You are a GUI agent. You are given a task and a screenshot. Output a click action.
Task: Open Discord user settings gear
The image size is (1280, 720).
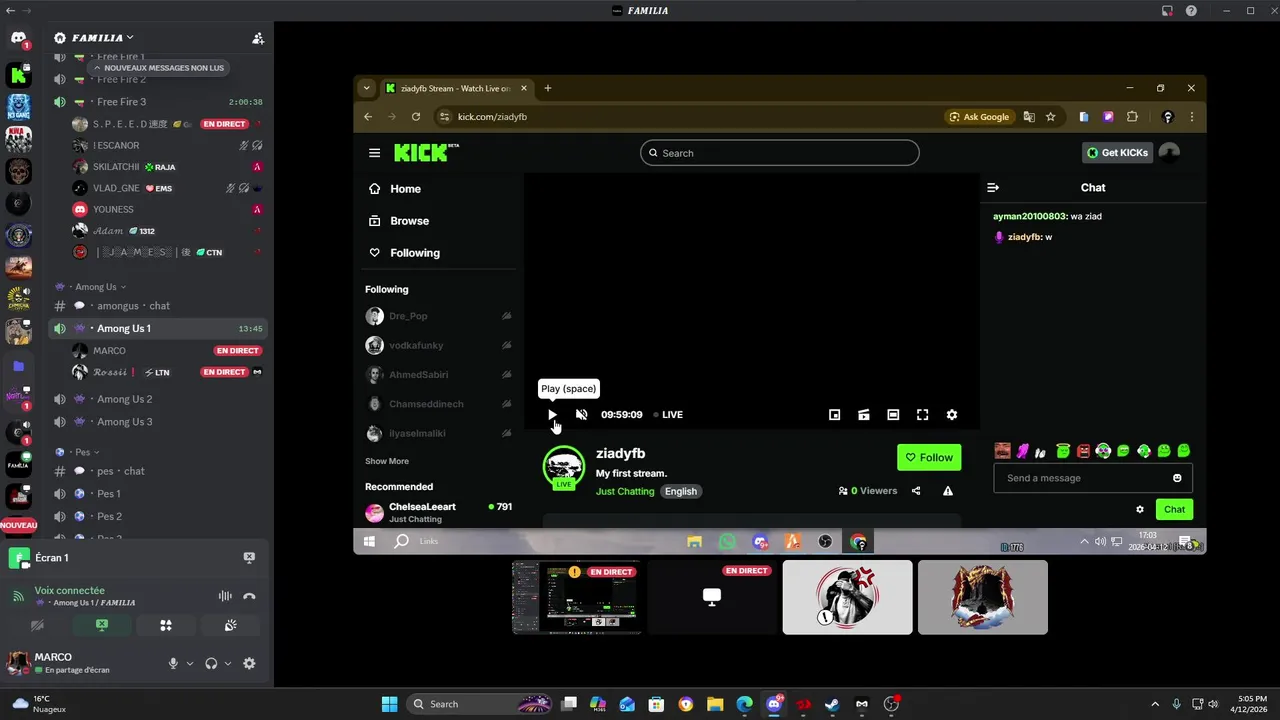(249, 664)
